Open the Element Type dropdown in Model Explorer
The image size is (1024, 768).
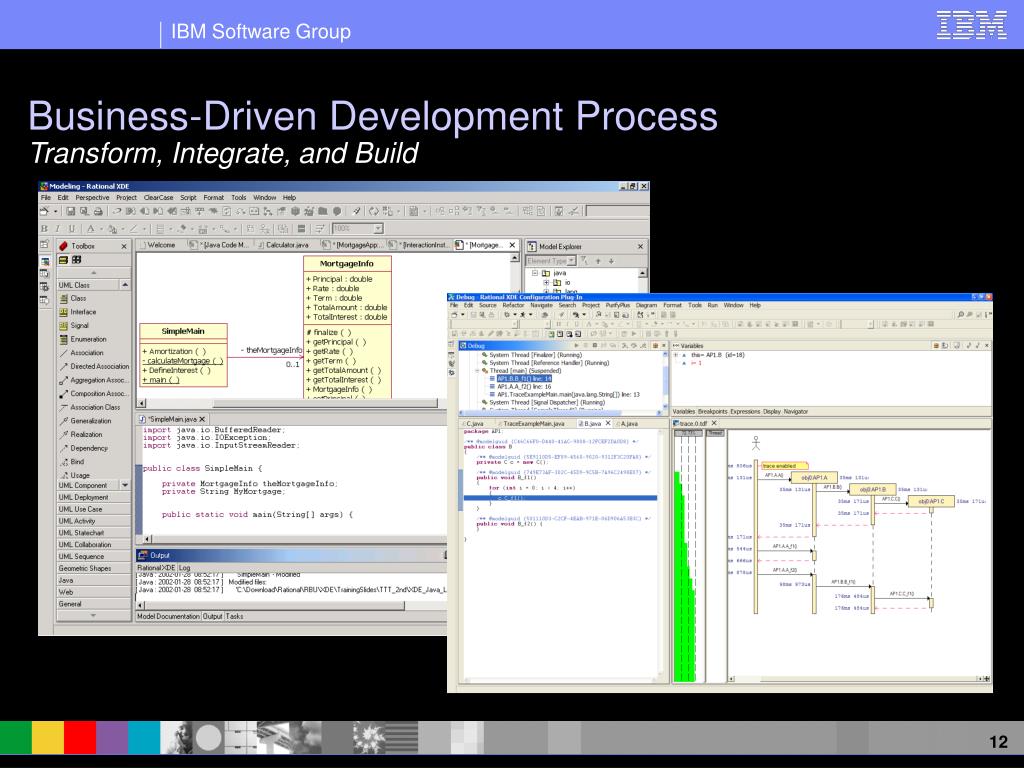[571, 261]
